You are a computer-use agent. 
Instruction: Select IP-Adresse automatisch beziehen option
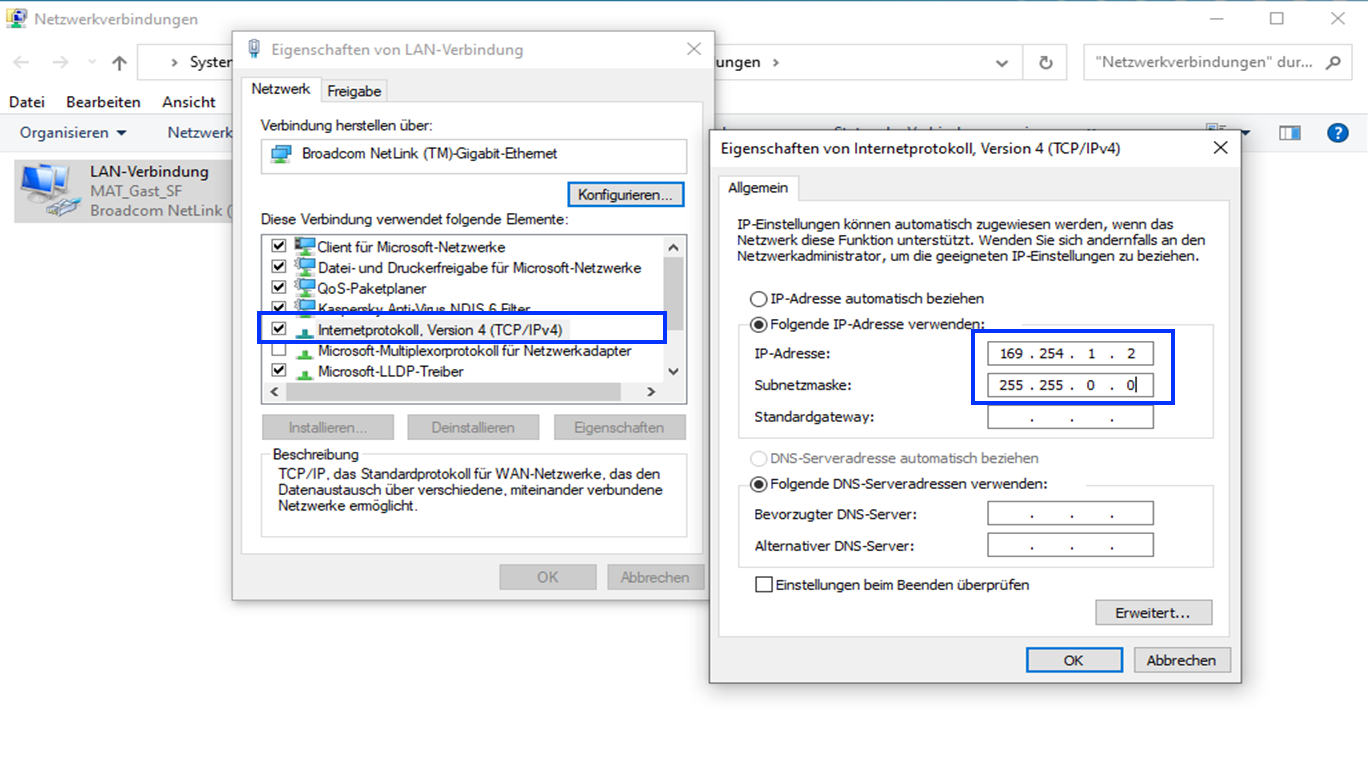coord(866,298)
